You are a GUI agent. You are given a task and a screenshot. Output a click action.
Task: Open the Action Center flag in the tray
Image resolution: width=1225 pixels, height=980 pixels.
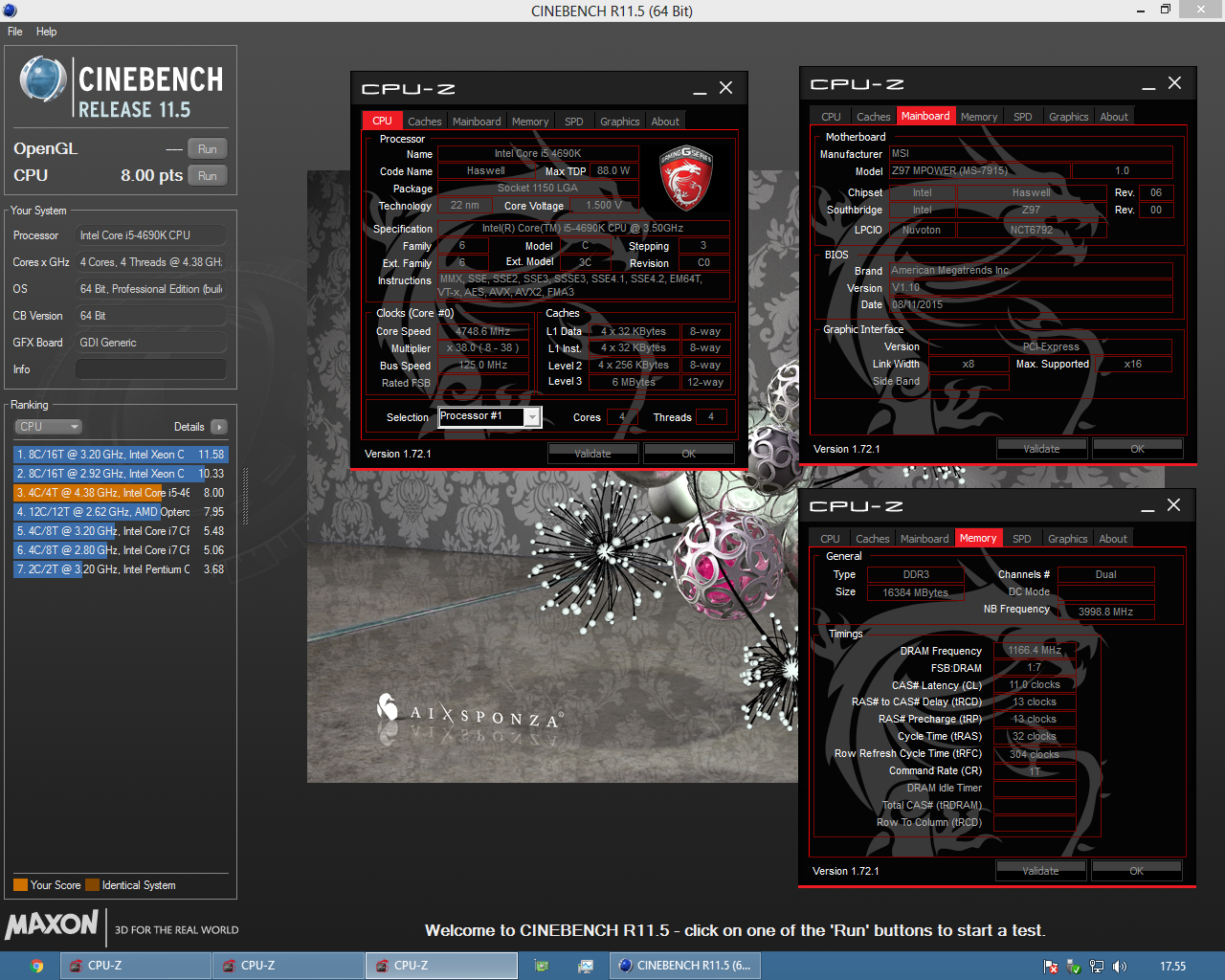coord(1051,967)
